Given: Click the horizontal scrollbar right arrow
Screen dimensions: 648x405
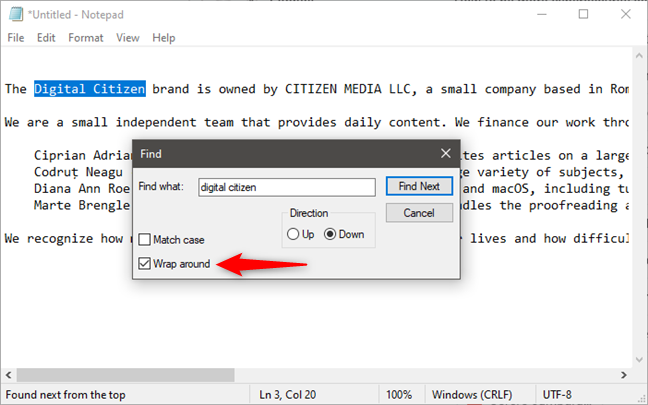Looking at the screenshot, I should (624, 375).
